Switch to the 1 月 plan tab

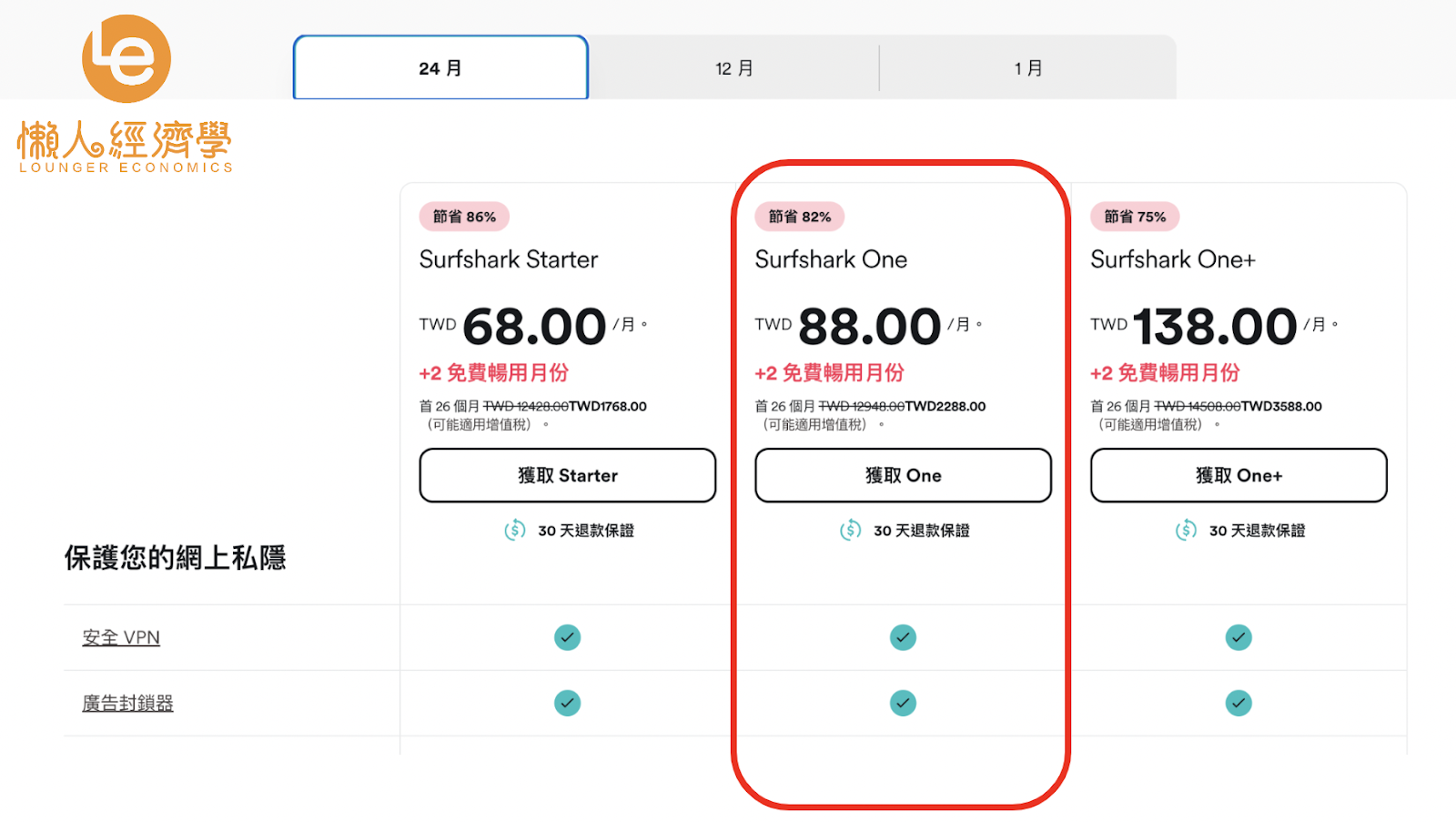pyautogui.click(x=1028, y=67)
